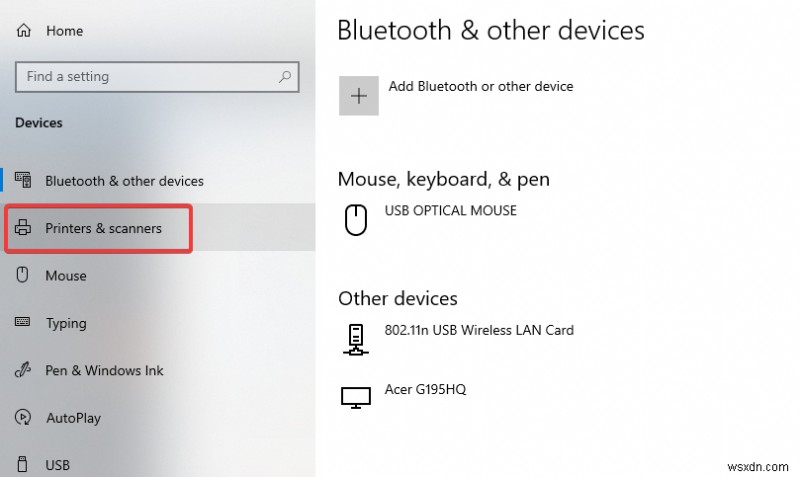
Task: Click the Home house icon
Action: pos(23,31)
